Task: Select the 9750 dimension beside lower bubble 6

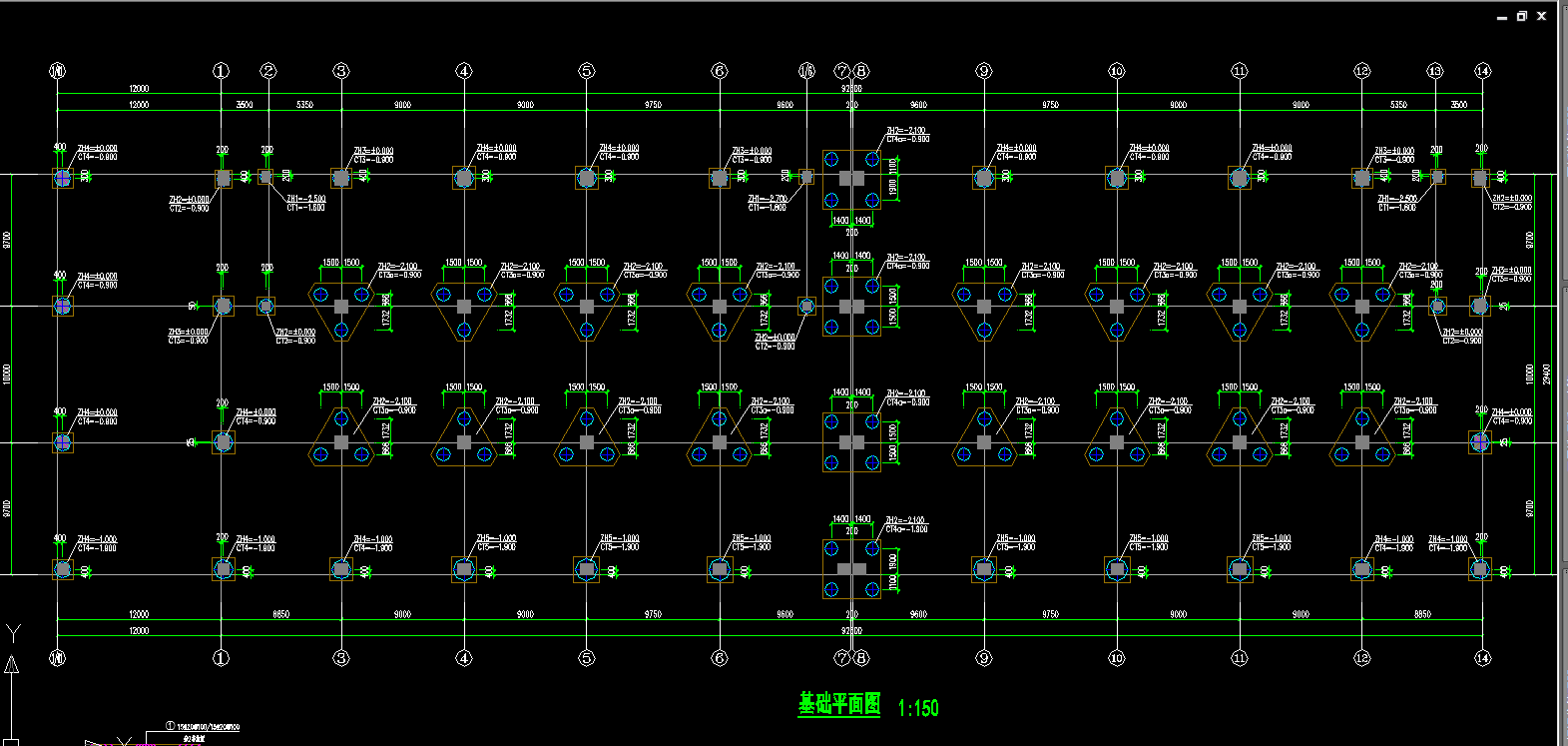Action: 653,614
